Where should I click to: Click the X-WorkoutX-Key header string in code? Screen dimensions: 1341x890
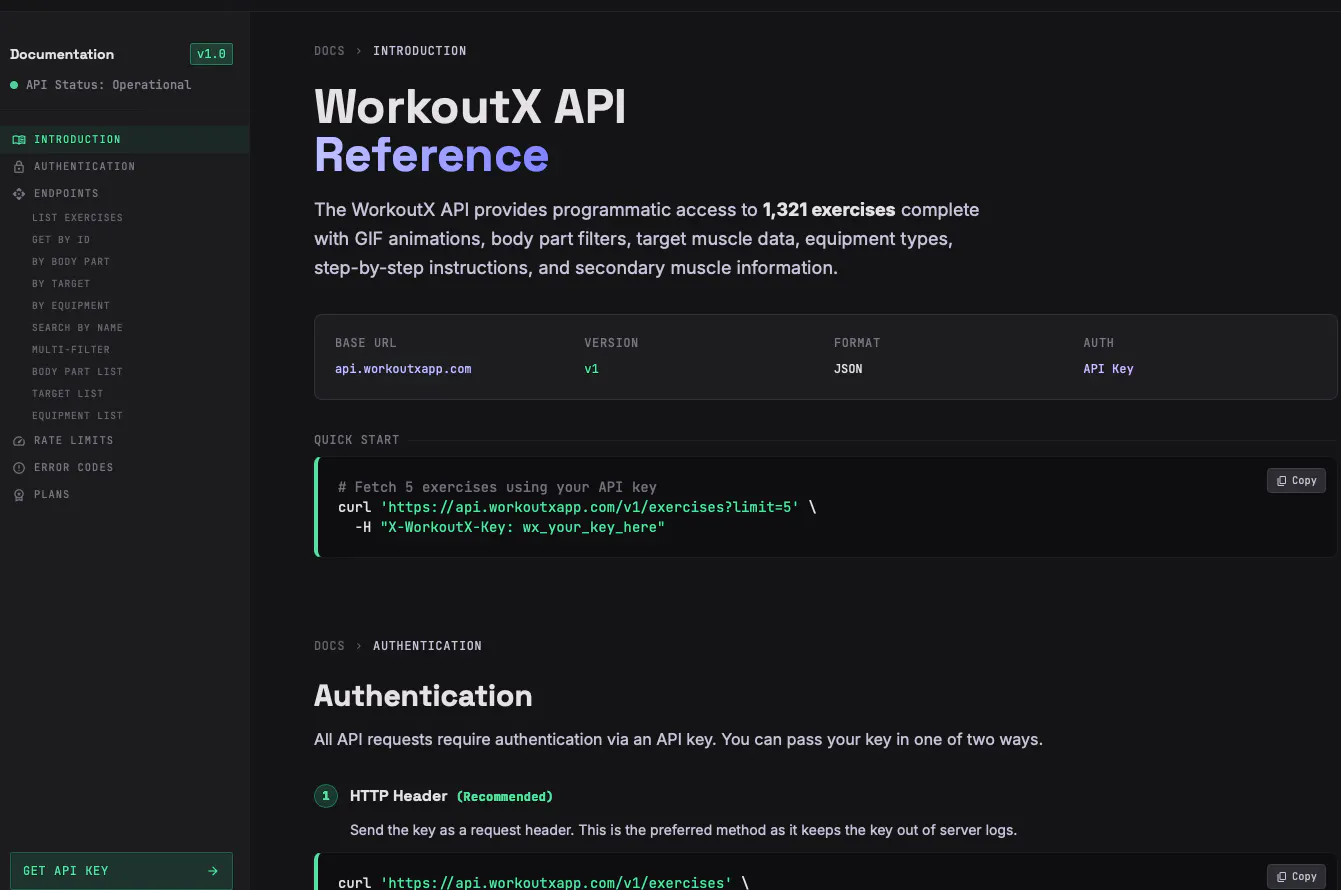tap(522, 527)
